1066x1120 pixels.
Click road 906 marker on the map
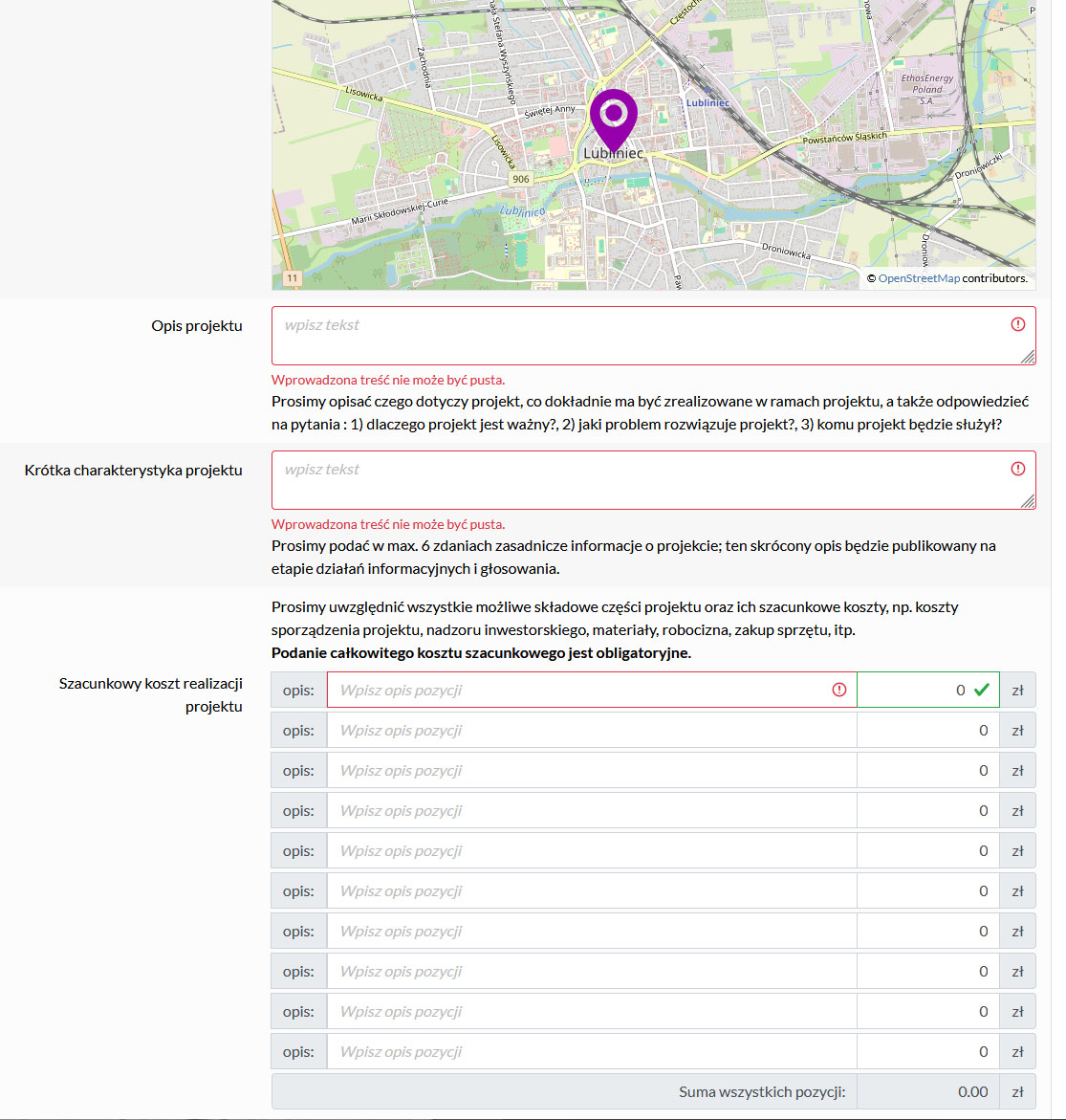[x=520, y=179]
